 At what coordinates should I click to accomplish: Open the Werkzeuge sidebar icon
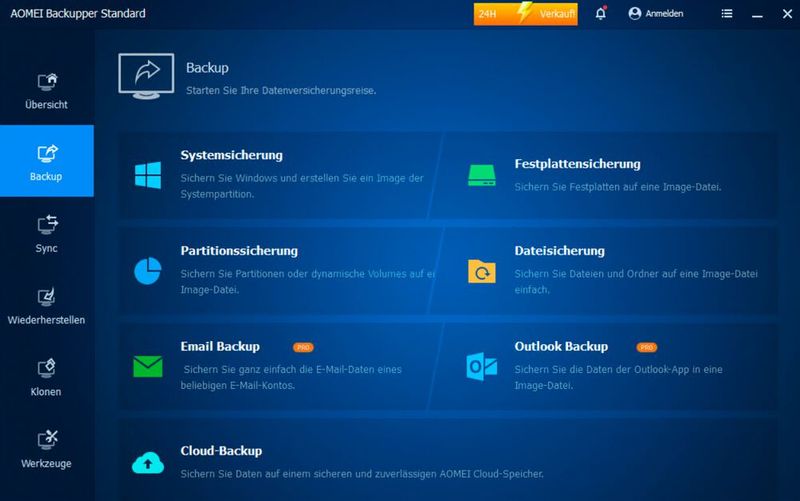[47, 440]
